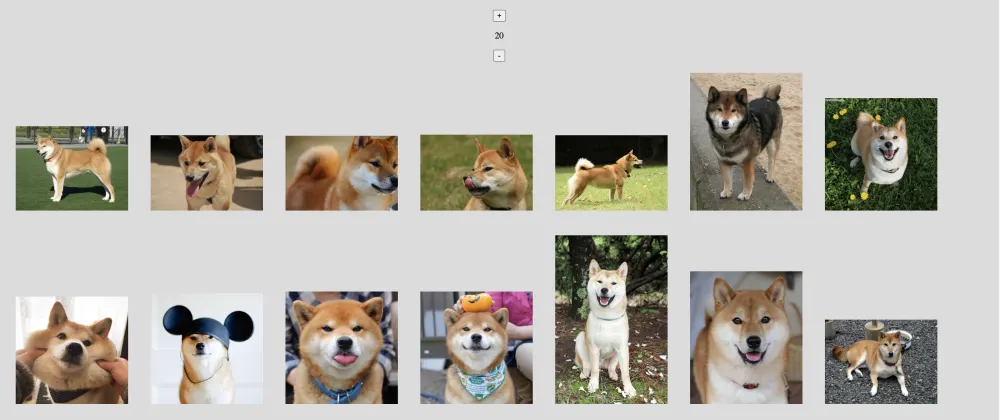Open photo of Shiba wearing mouse ears hat
The height and width of the screenshot is (420, 1000).
click(x=207, y=348)
